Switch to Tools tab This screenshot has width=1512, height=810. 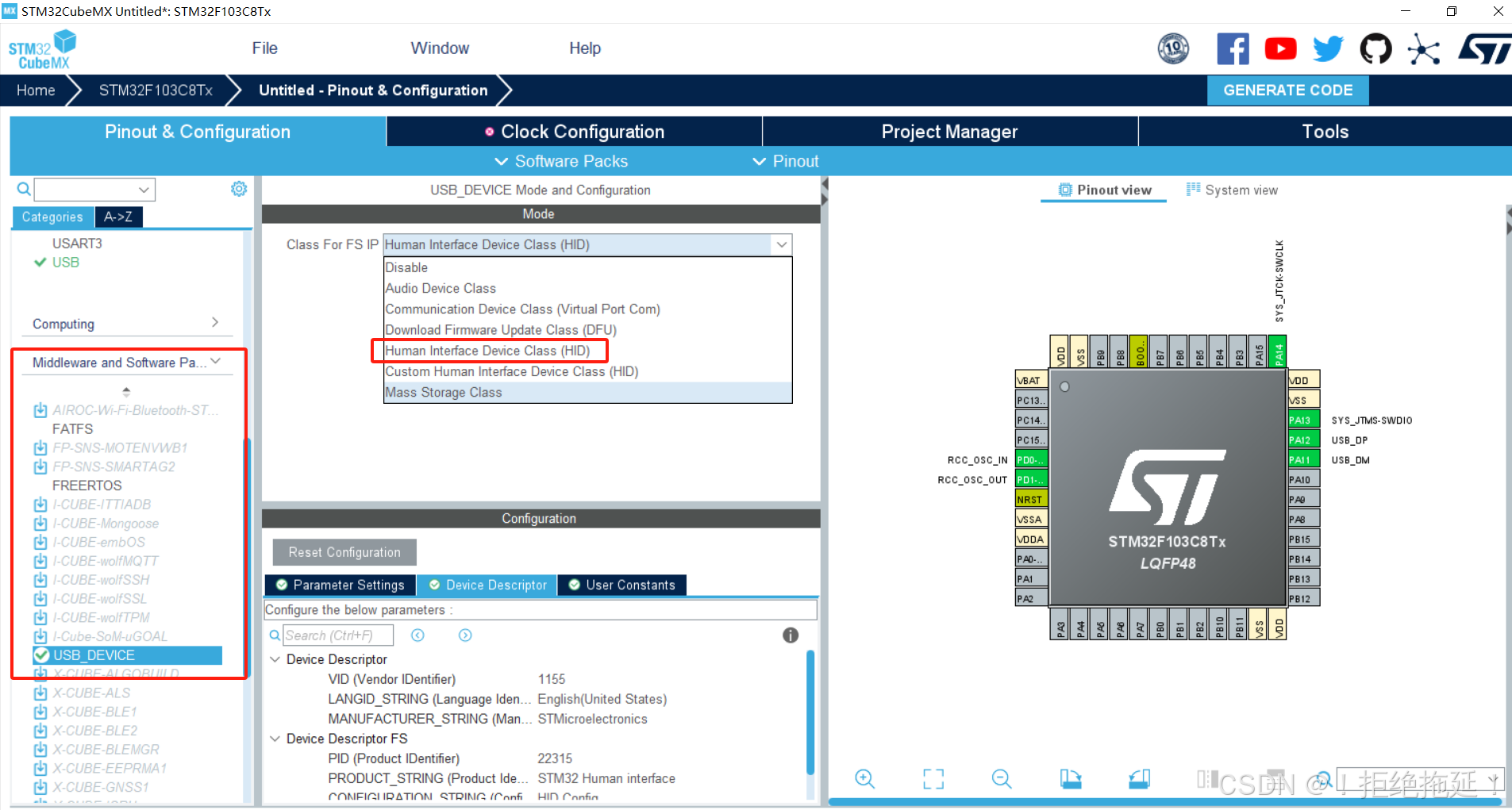tap(1325, 132)
